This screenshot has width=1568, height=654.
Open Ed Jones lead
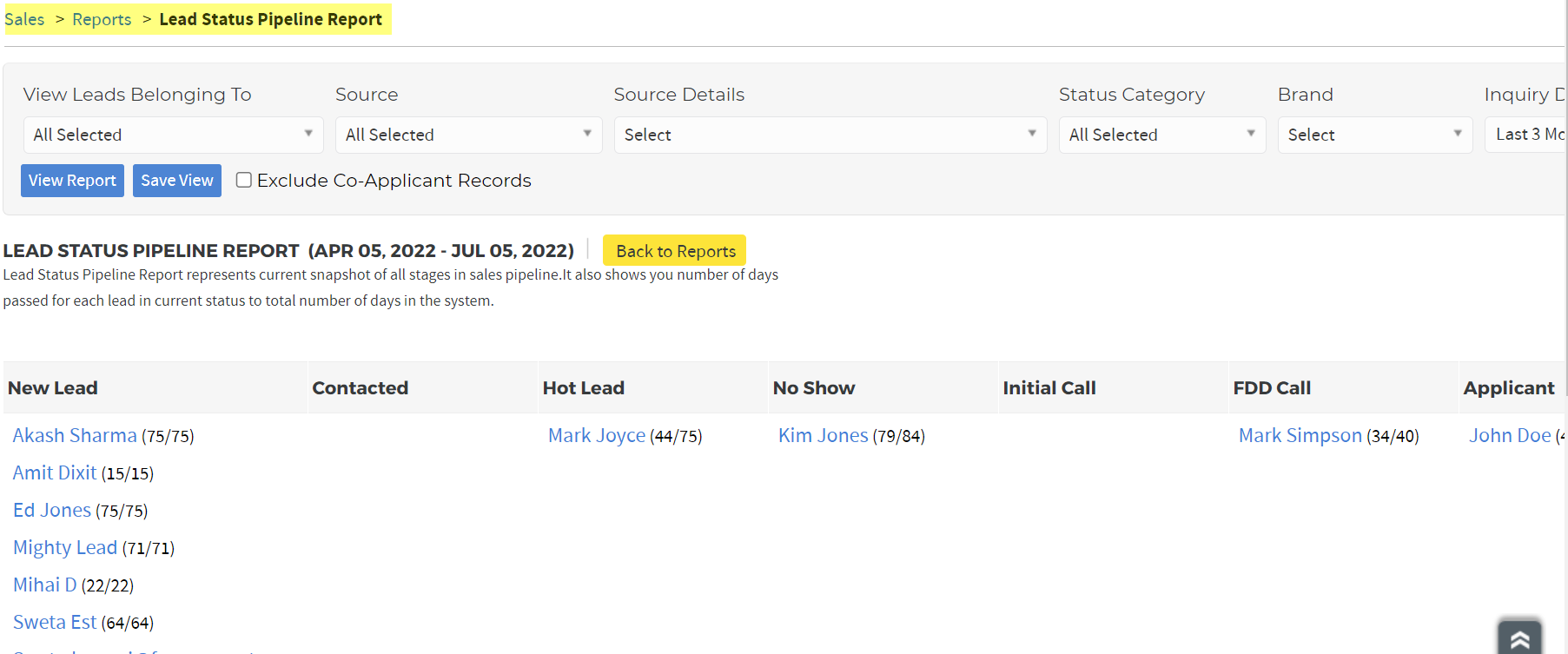point(52,510)
